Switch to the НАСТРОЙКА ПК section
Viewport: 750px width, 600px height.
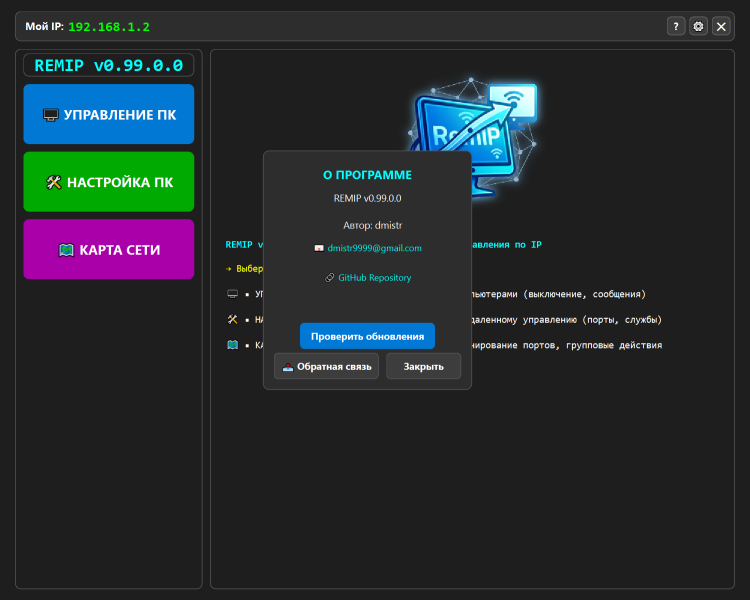pos(109,182)
